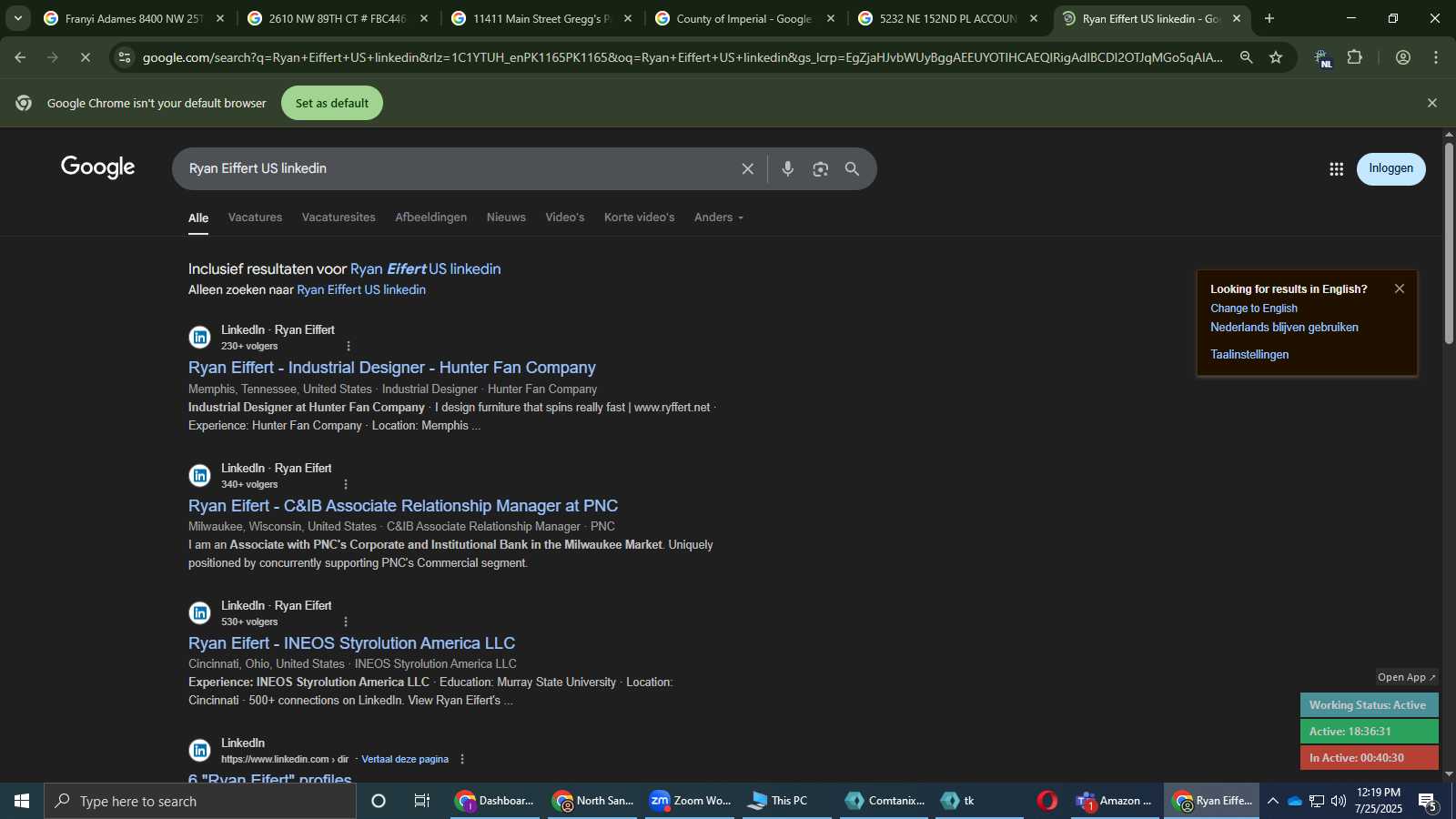
Task: Open Ryan Eifert INEOS Styrolution result
Action: [351, 643]
